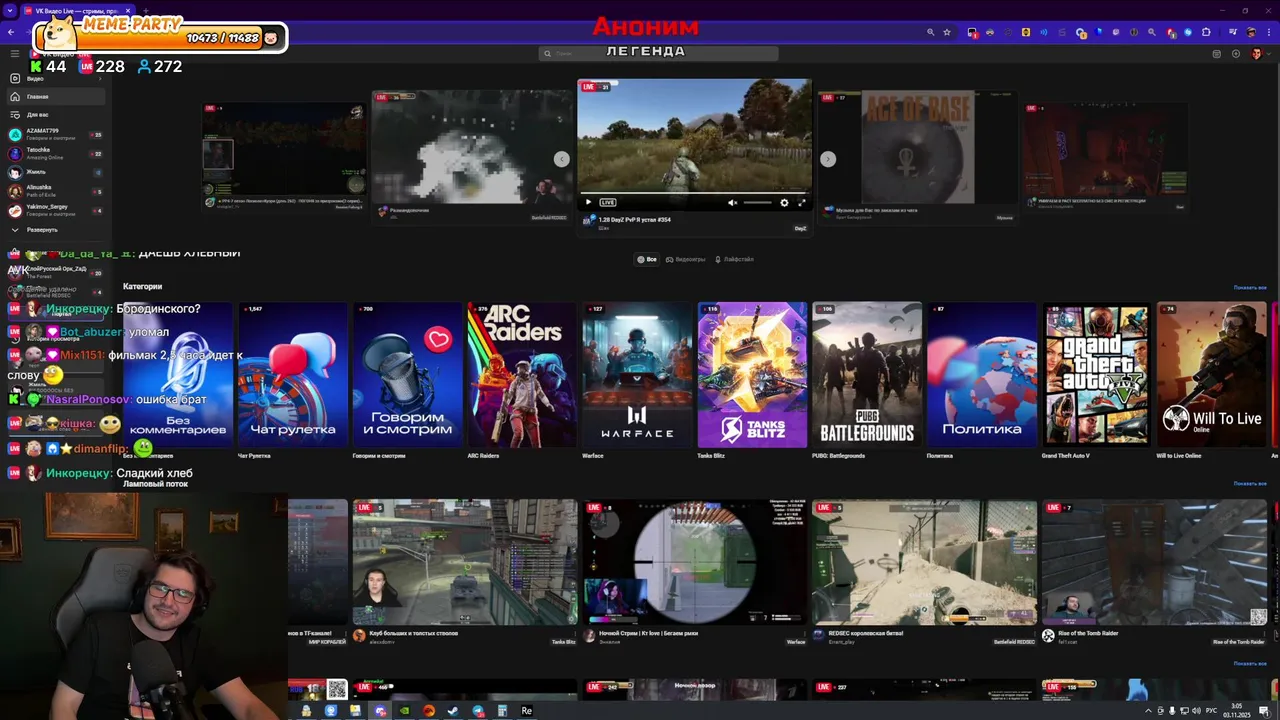The image size is (1280, 720).
Task: Go back with the browser back arrow
Action: (x=11, y=32)
